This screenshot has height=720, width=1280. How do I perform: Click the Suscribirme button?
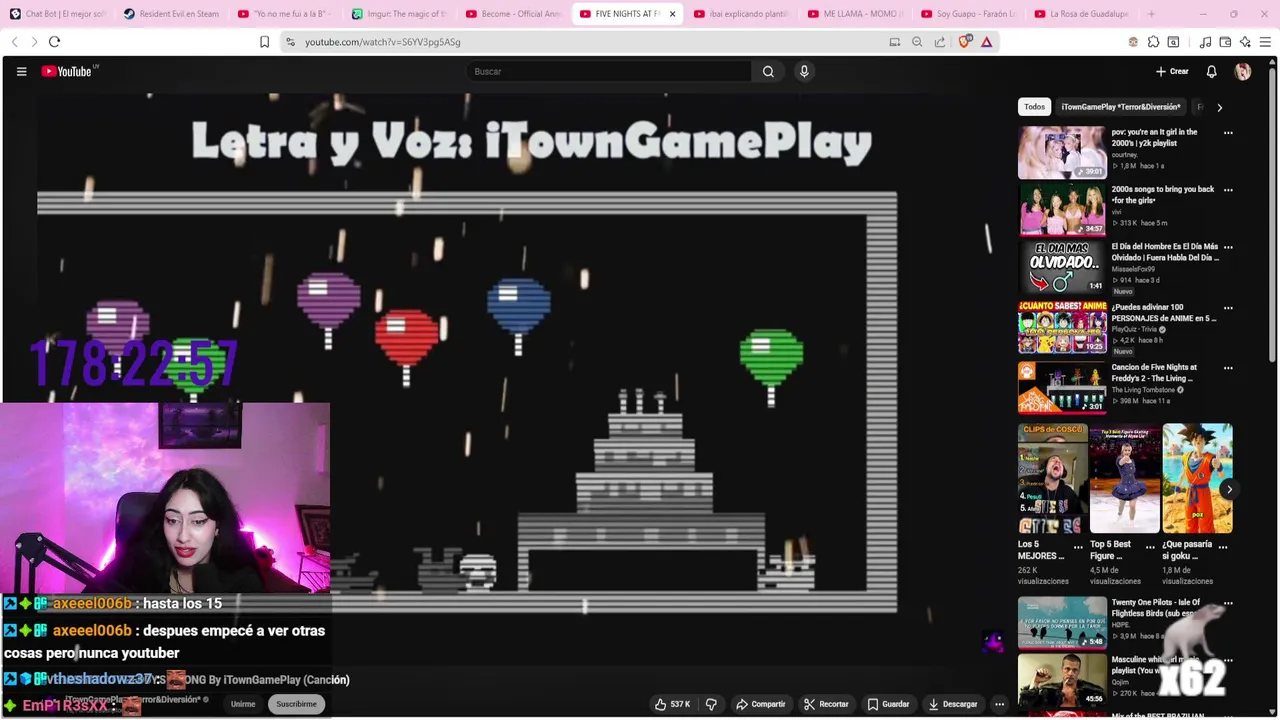[x=296, y=704]
